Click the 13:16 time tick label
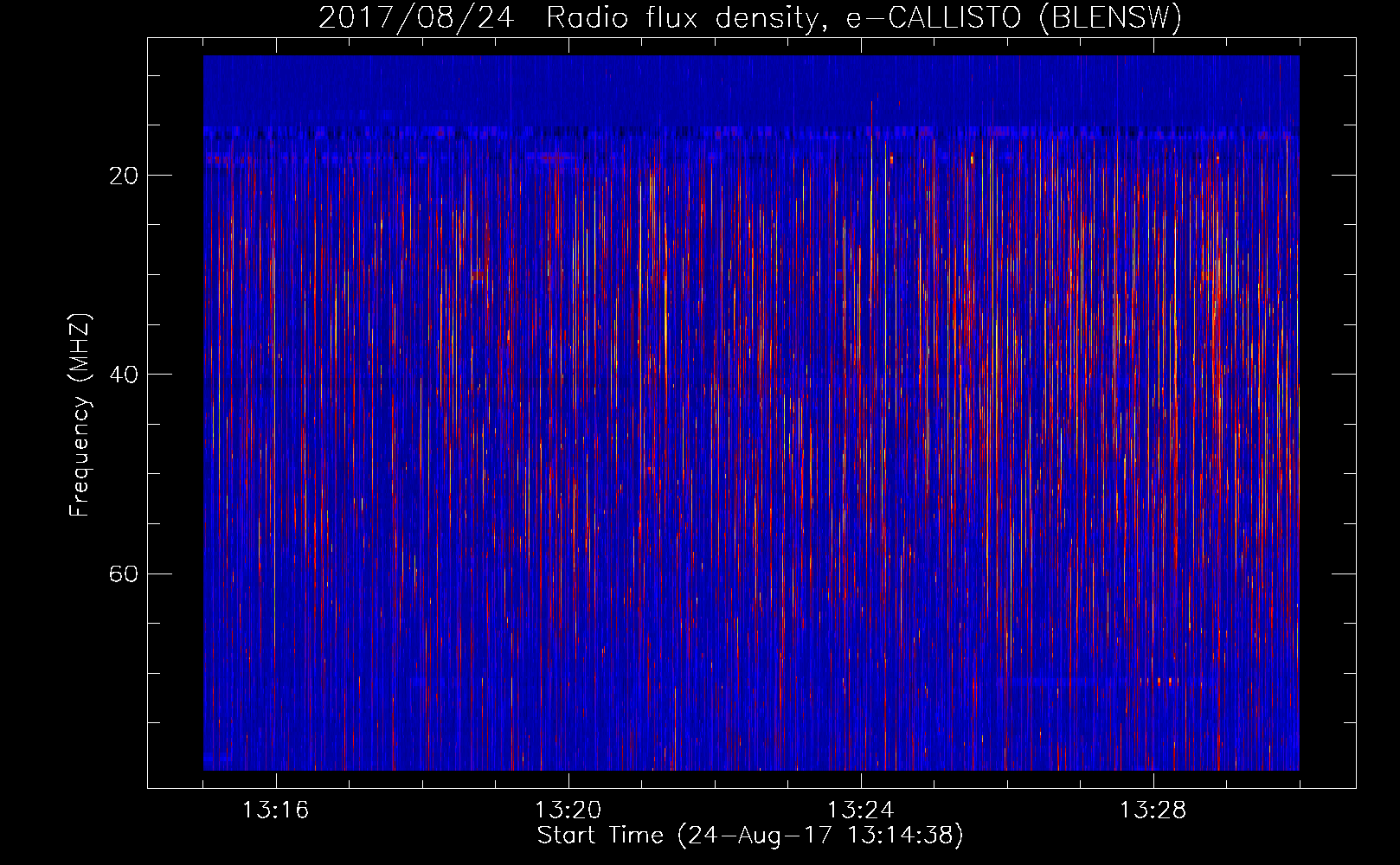The height and width of the screenshot is (865, 1400). (275, 811)
